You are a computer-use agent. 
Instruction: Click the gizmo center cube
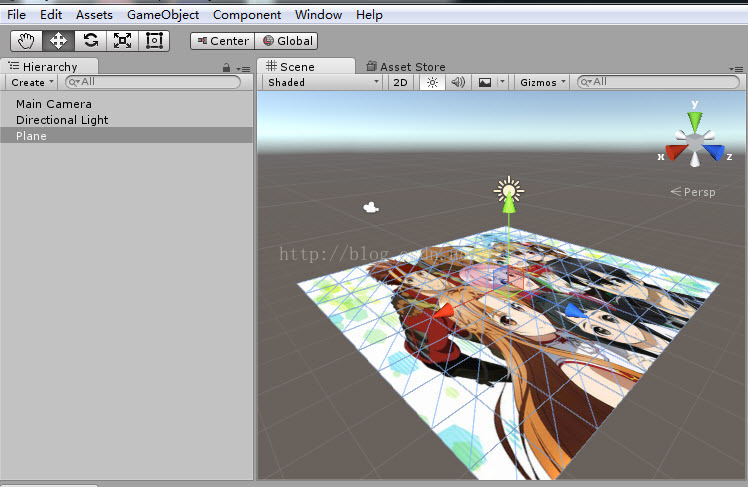[695, 142]
